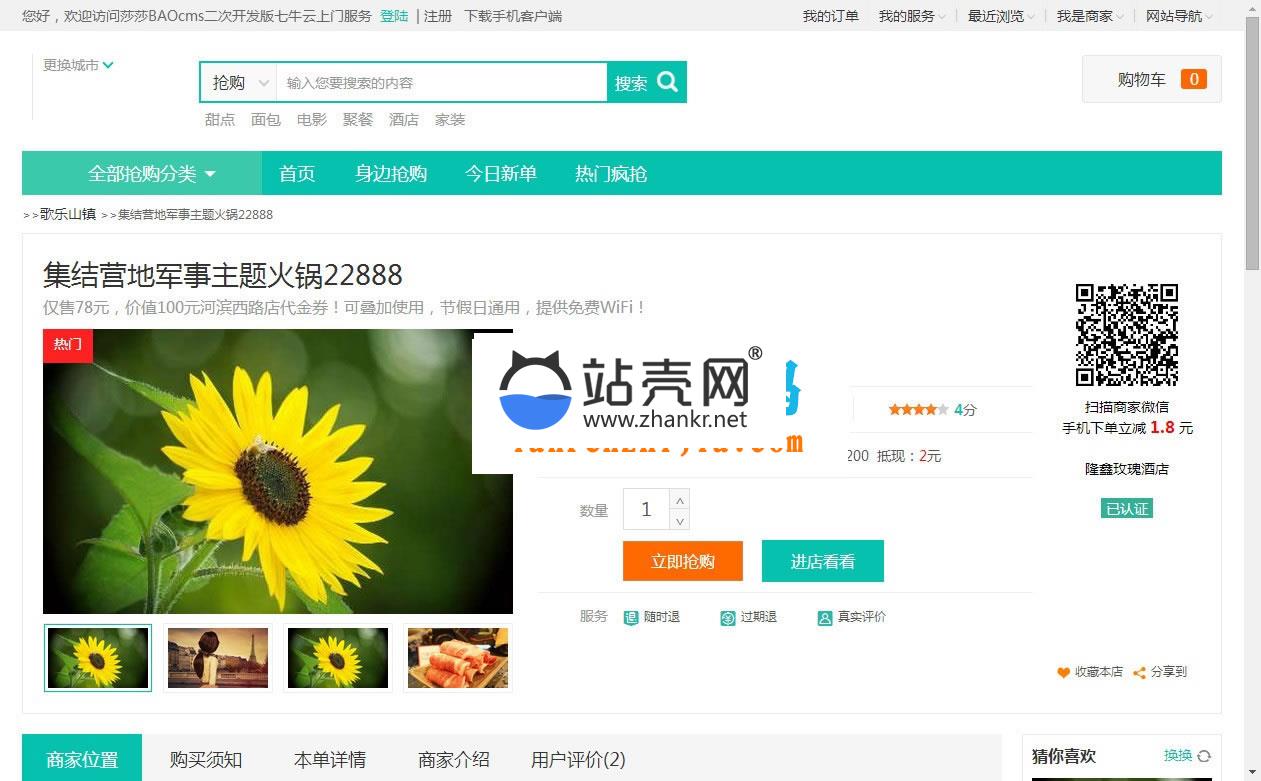Open the 今日新单 navigation item
Viewport: 1261px width, 781px height.
pos(501,173)
